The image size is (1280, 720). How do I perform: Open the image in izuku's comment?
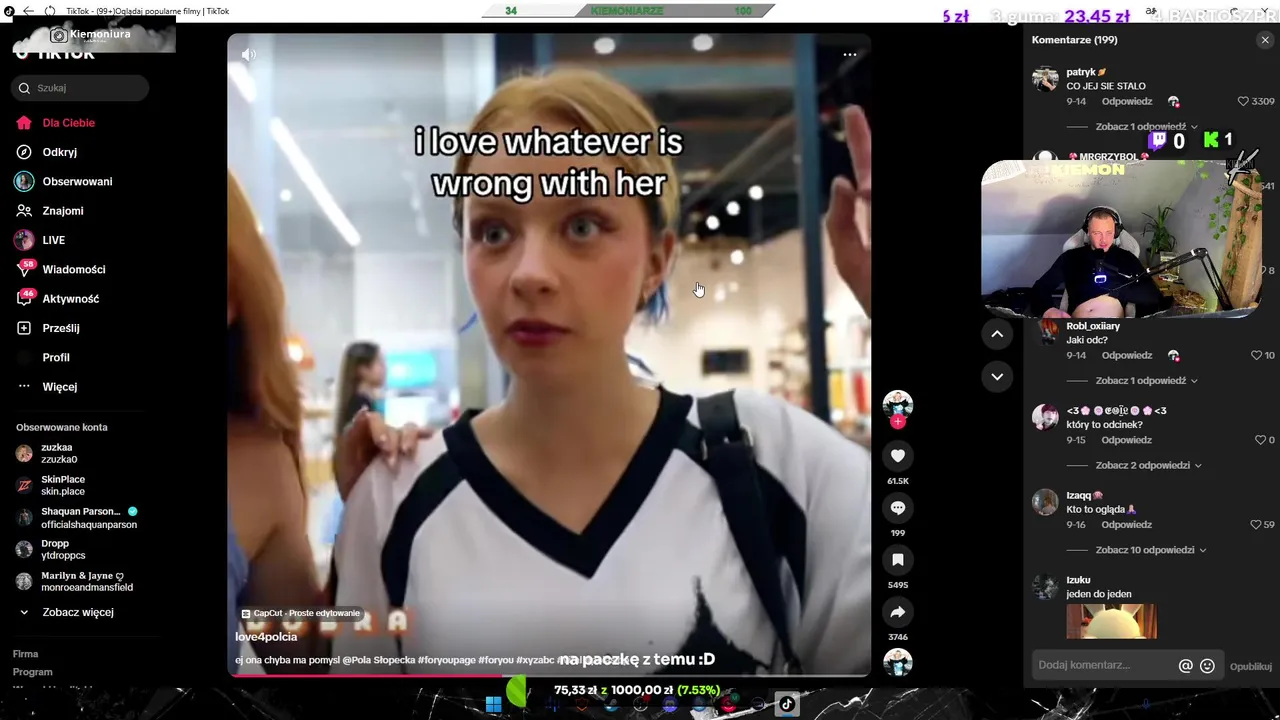1111,621
